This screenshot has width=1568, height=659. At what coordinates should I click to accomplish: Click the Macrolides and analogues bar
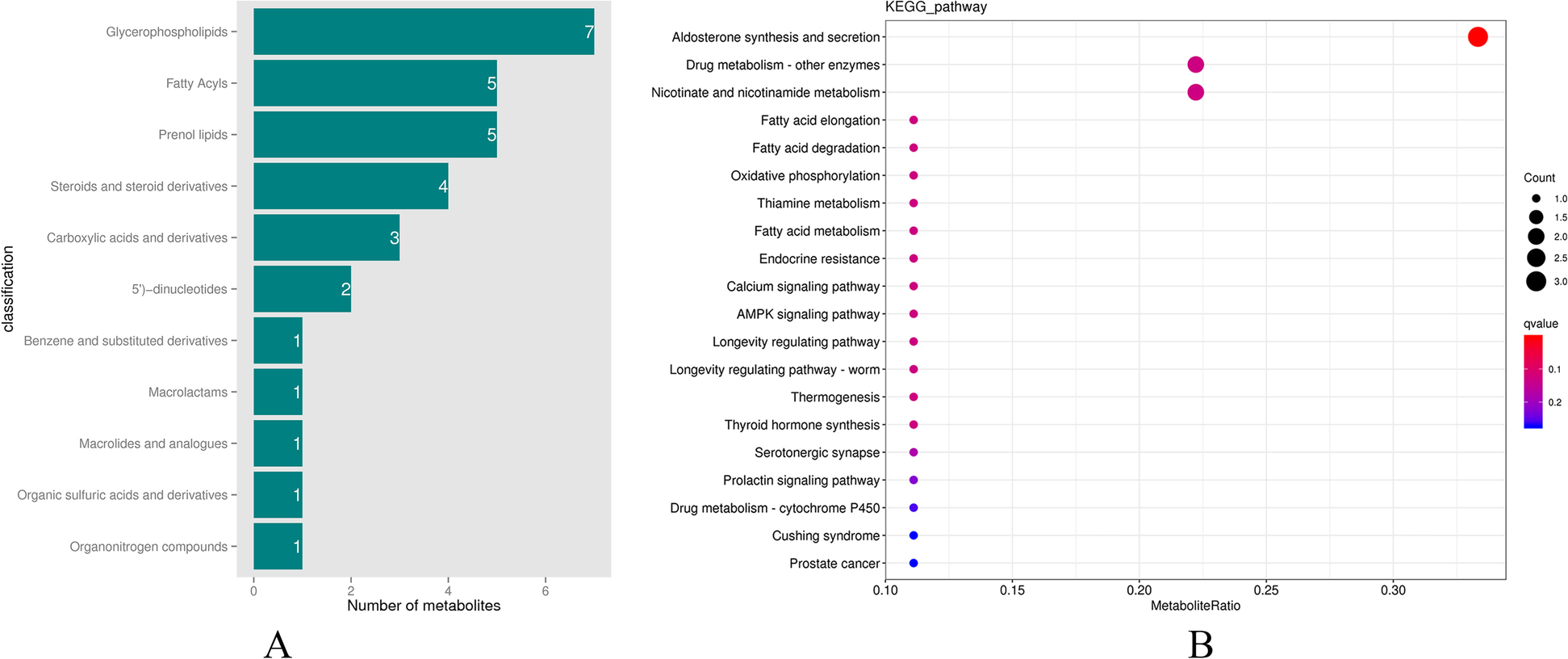[278, 443]
